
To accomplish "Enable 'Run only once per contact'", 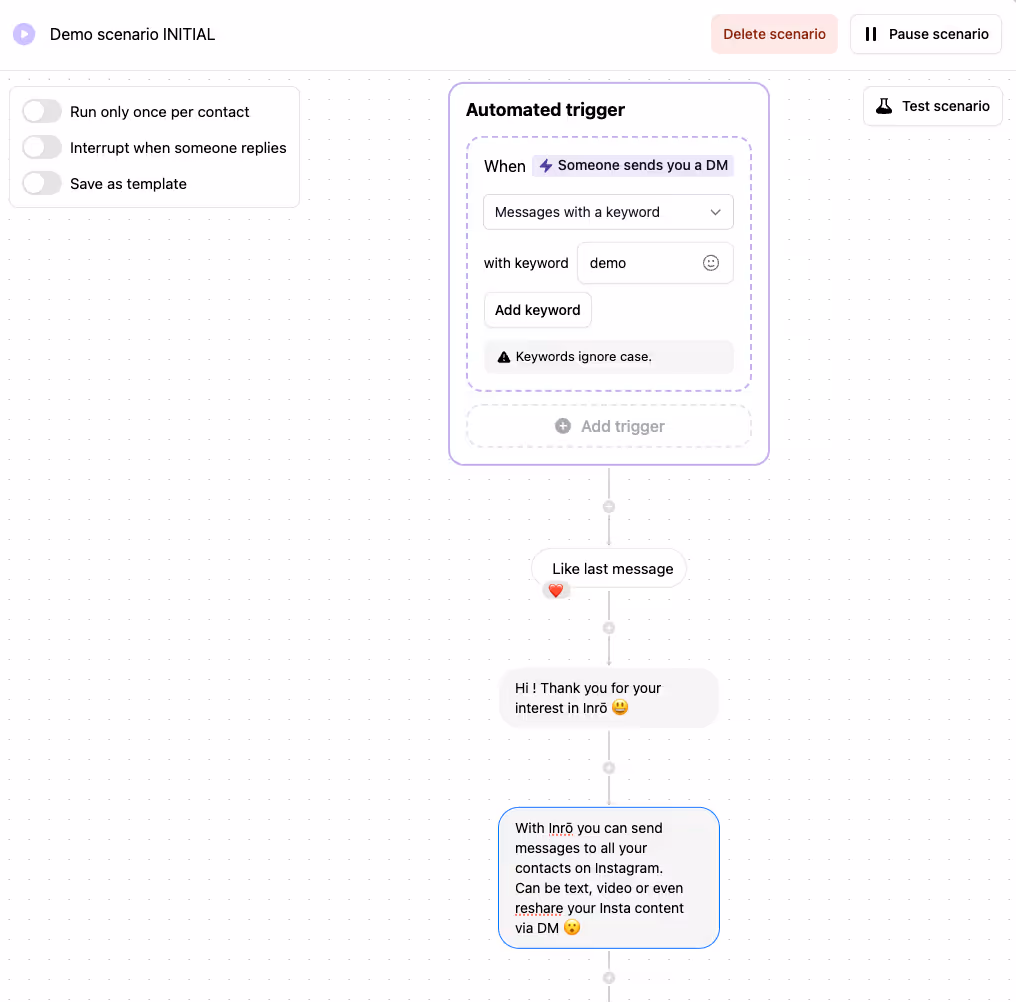I will (41, 111).
